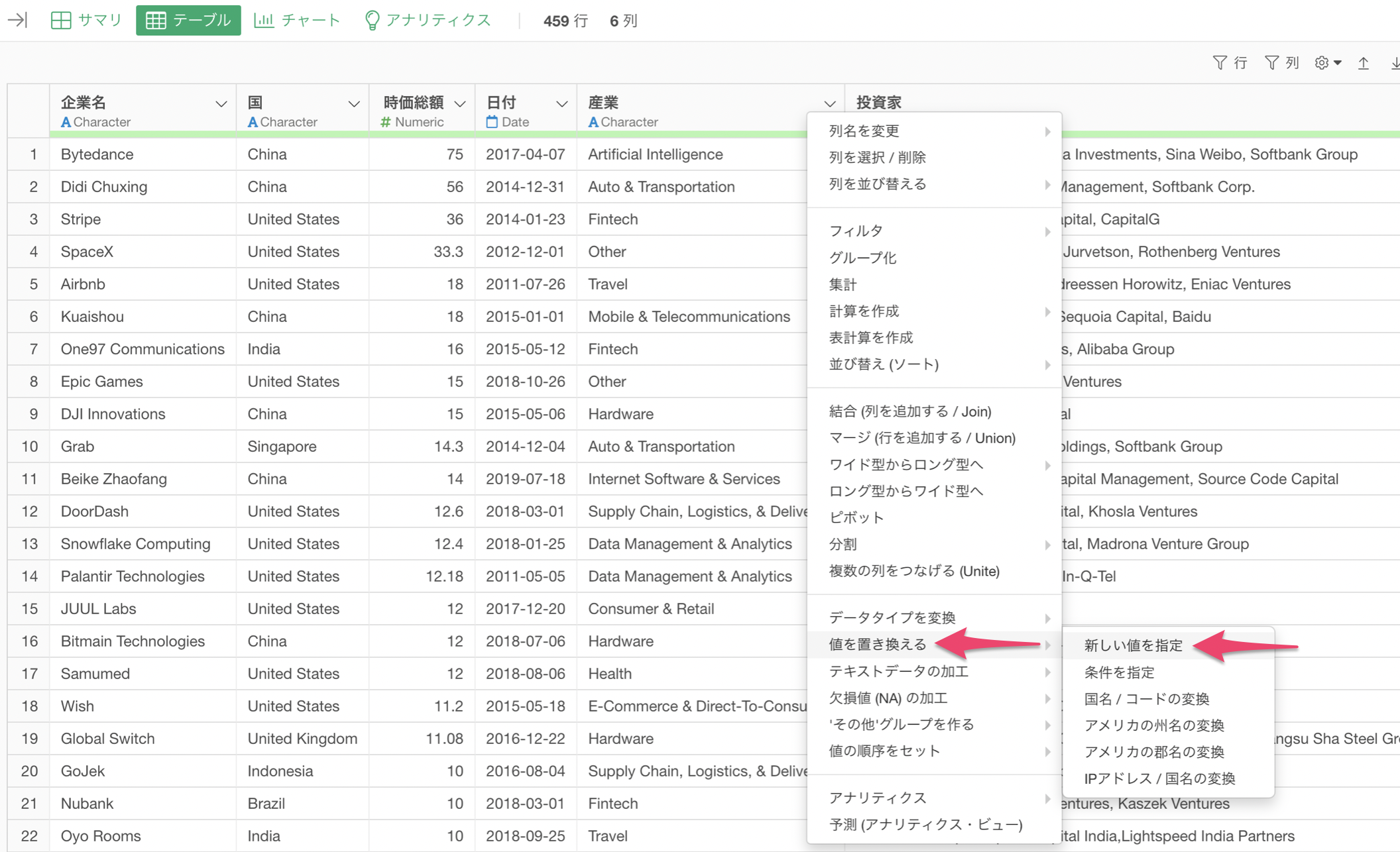The height and width of the screenshot is (852, 1400).
Task: Select 'その他'グループを作る menu entry
Action: click(934, 724)
